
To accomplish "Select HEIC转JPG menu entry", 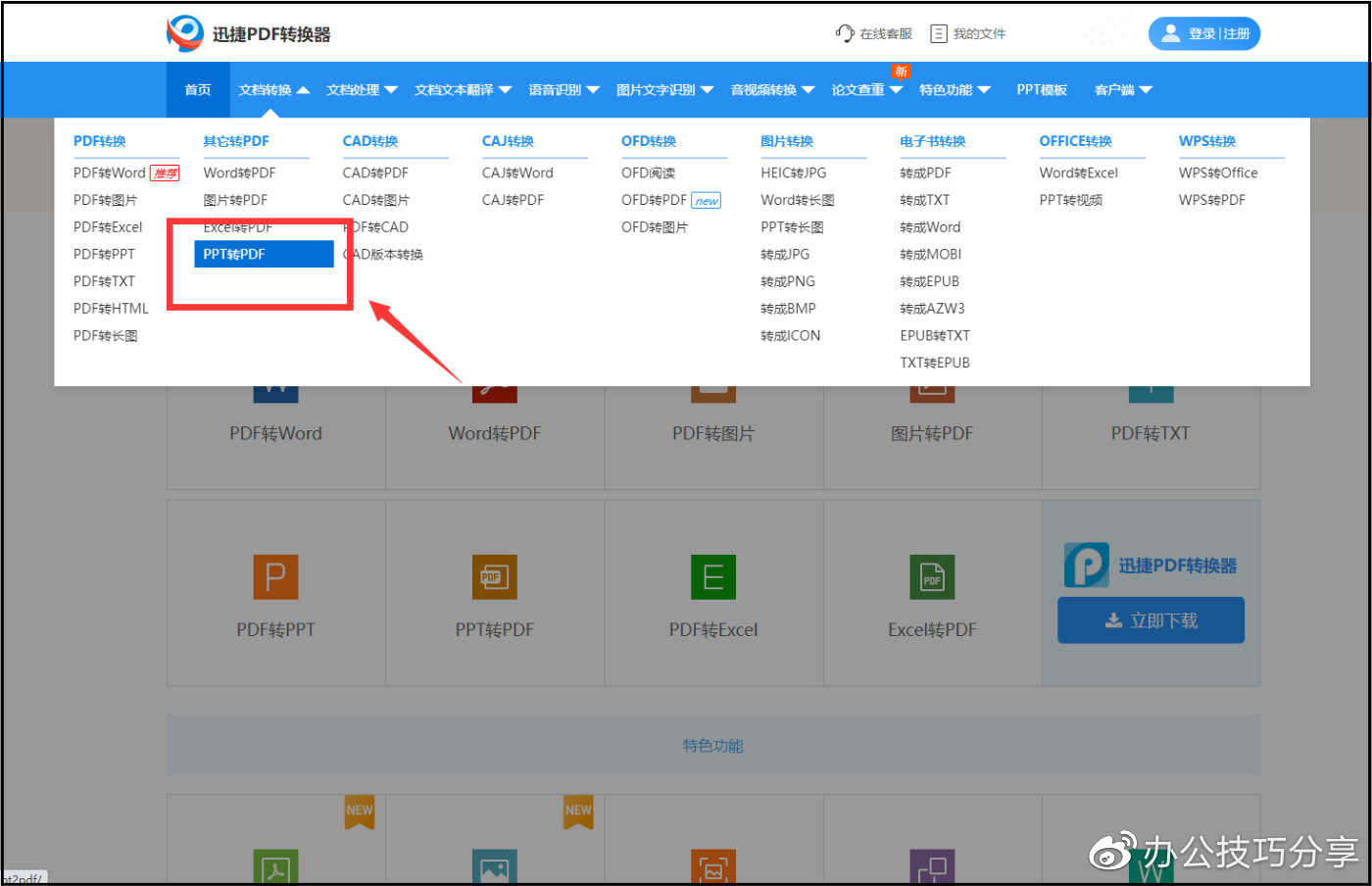I will click(794, 172).
